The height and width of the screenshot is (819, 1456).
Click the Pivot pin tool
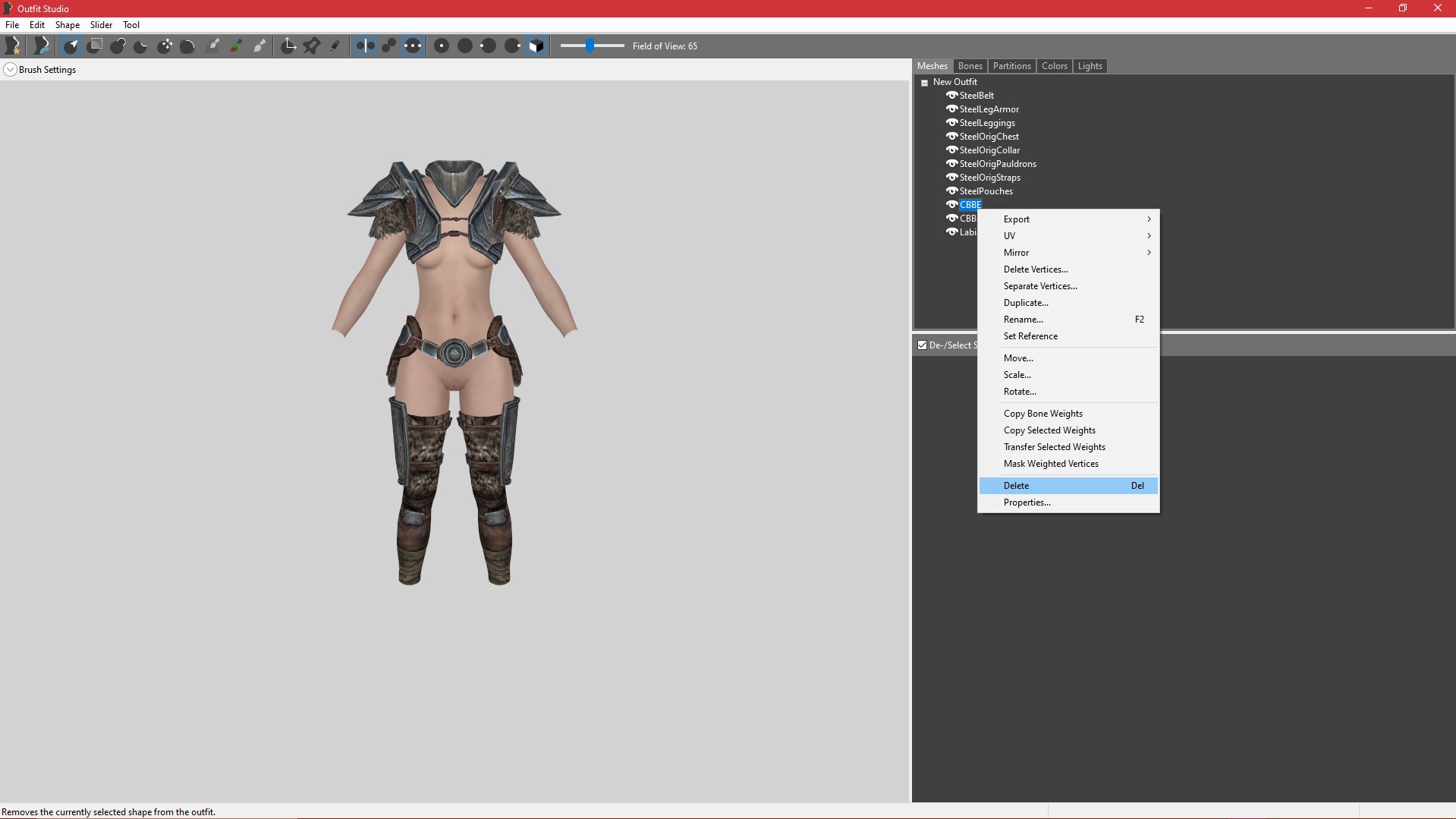(312, 46)
